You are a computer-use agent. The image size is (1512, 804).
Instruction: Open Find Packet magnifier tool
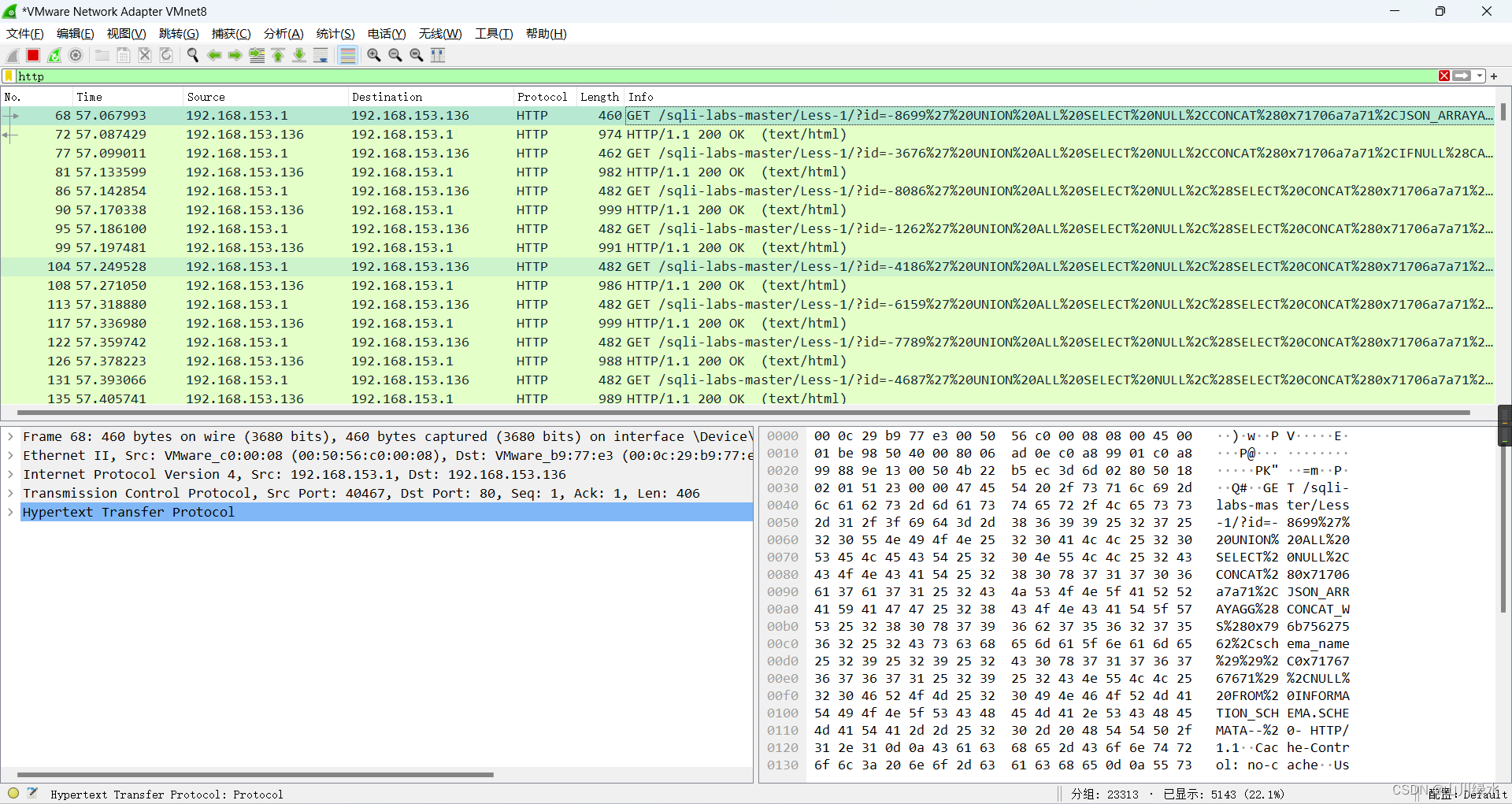tap(193, 55)
